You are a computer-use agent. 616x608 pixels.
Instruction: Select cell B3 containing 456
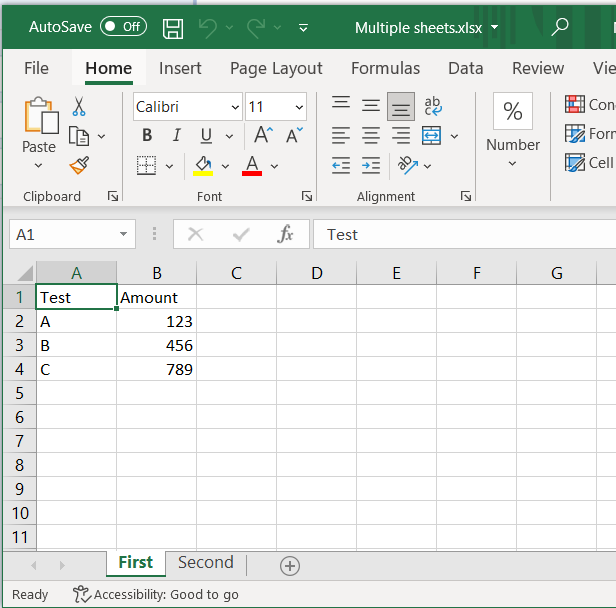coord(156,345)
